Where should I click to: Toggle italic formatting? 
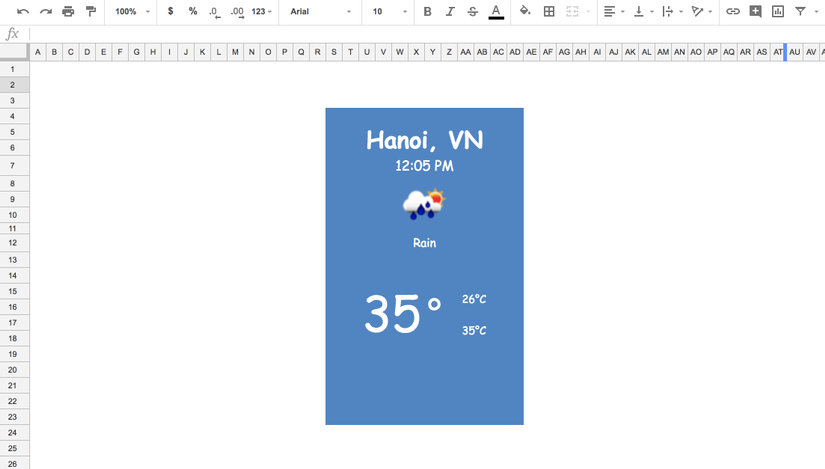click(x=450, y=12)
